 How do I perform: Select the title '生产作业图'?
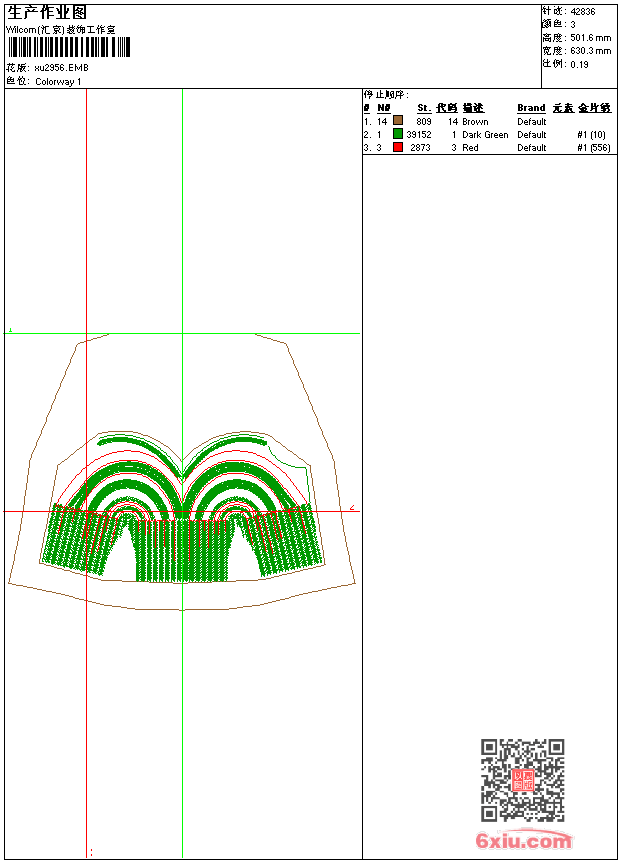pos(47,13)
